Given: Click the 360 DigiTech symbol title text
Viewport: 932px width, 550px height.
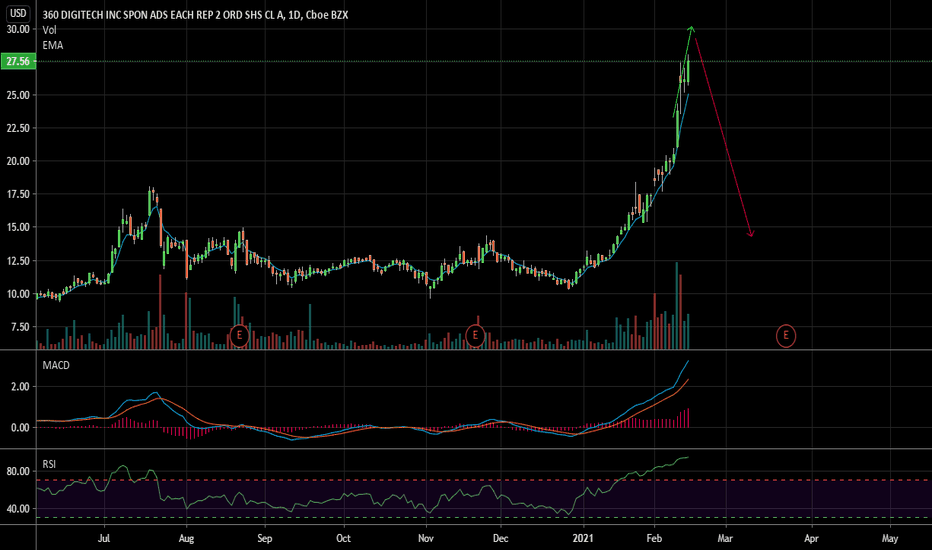Looking at the screenshot, I should [x=195, y=15].
